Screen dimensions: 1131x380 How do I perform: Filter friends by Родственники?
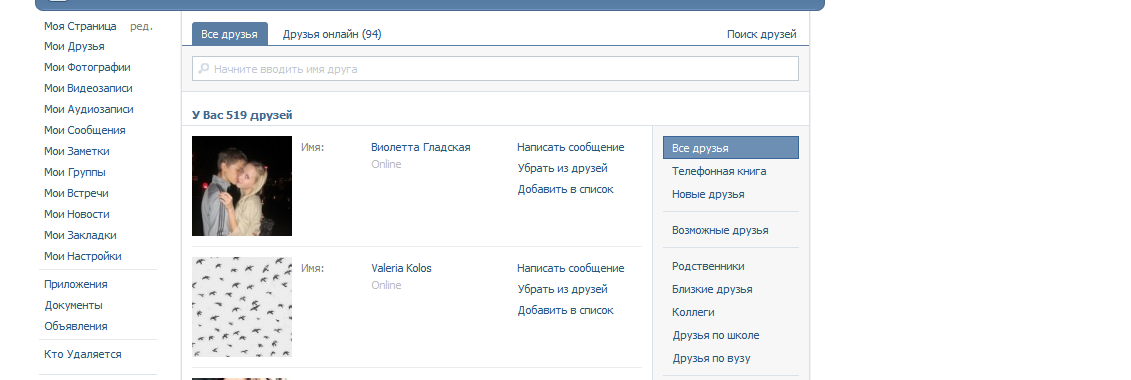pos(708,266)
